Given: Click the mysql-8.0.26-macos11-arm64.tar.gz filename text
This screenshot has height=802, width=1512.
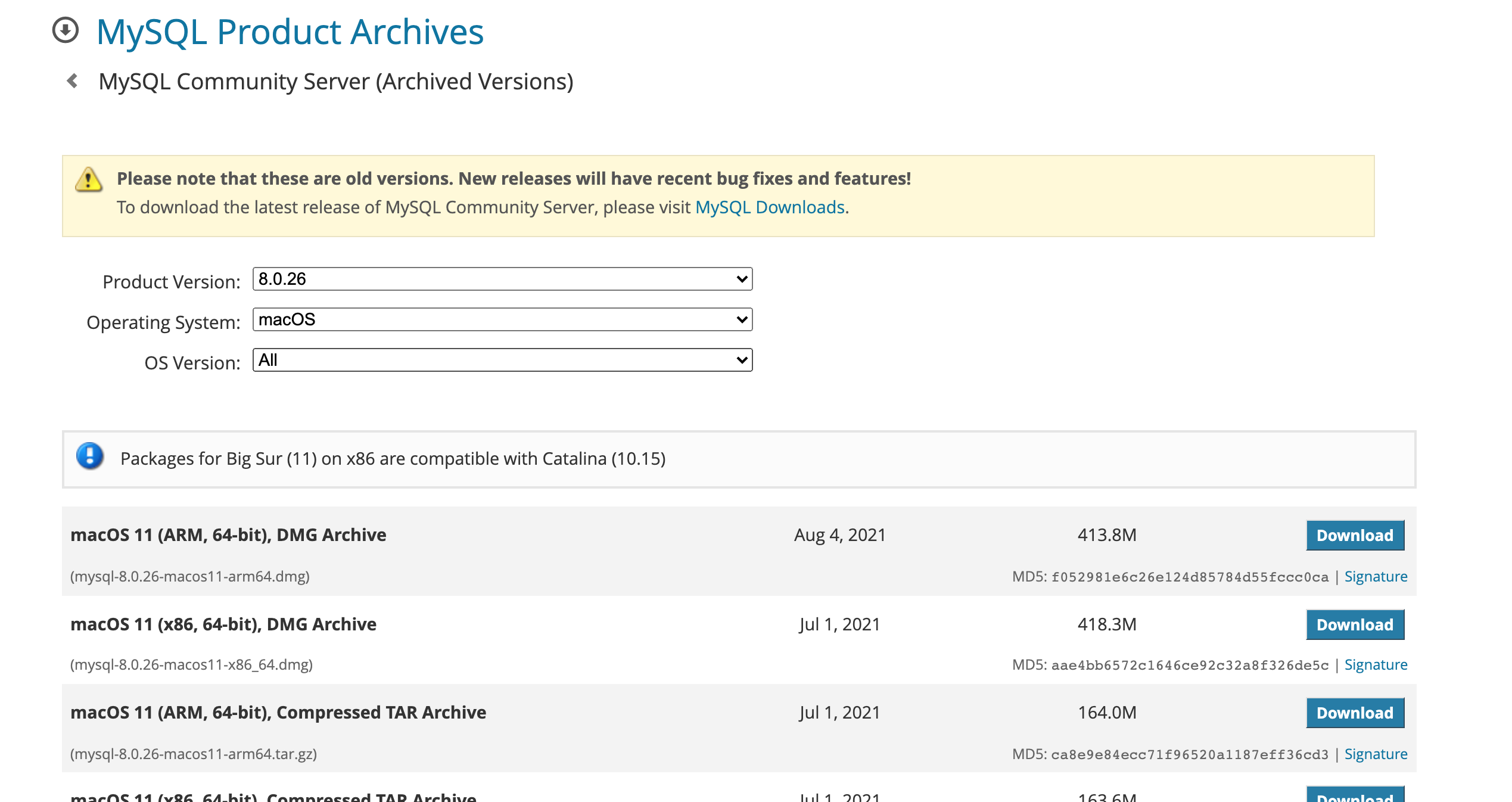Looking at the screenshot, I should point(194,754).
